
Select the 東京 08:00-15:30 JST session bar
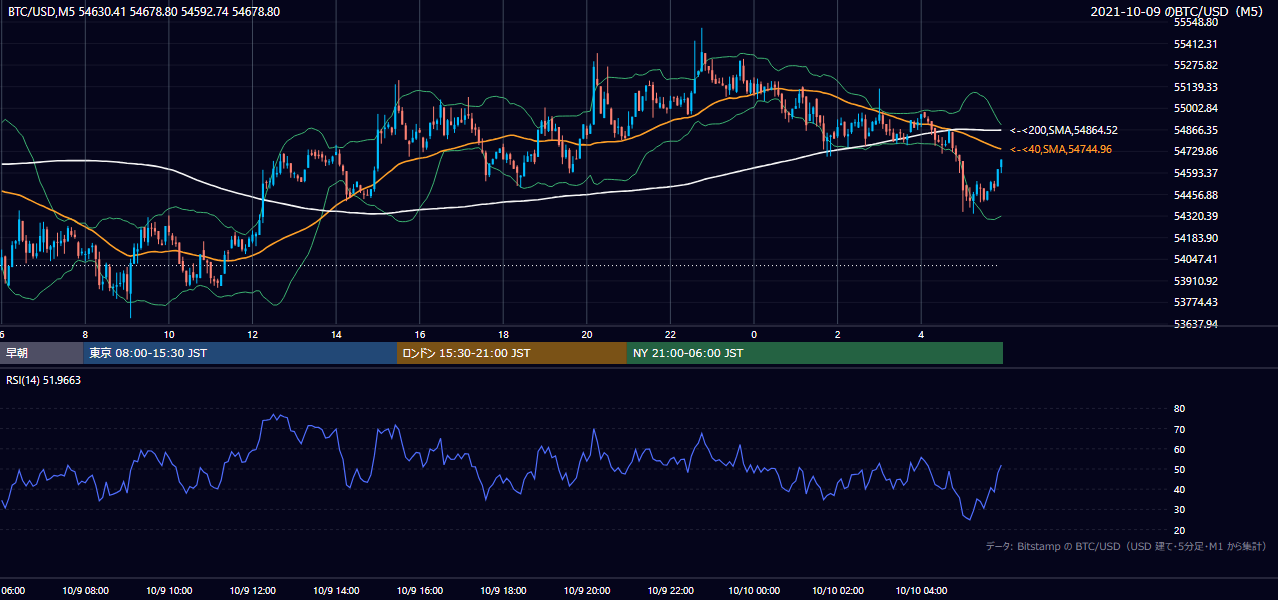click(x=240, y=353)
